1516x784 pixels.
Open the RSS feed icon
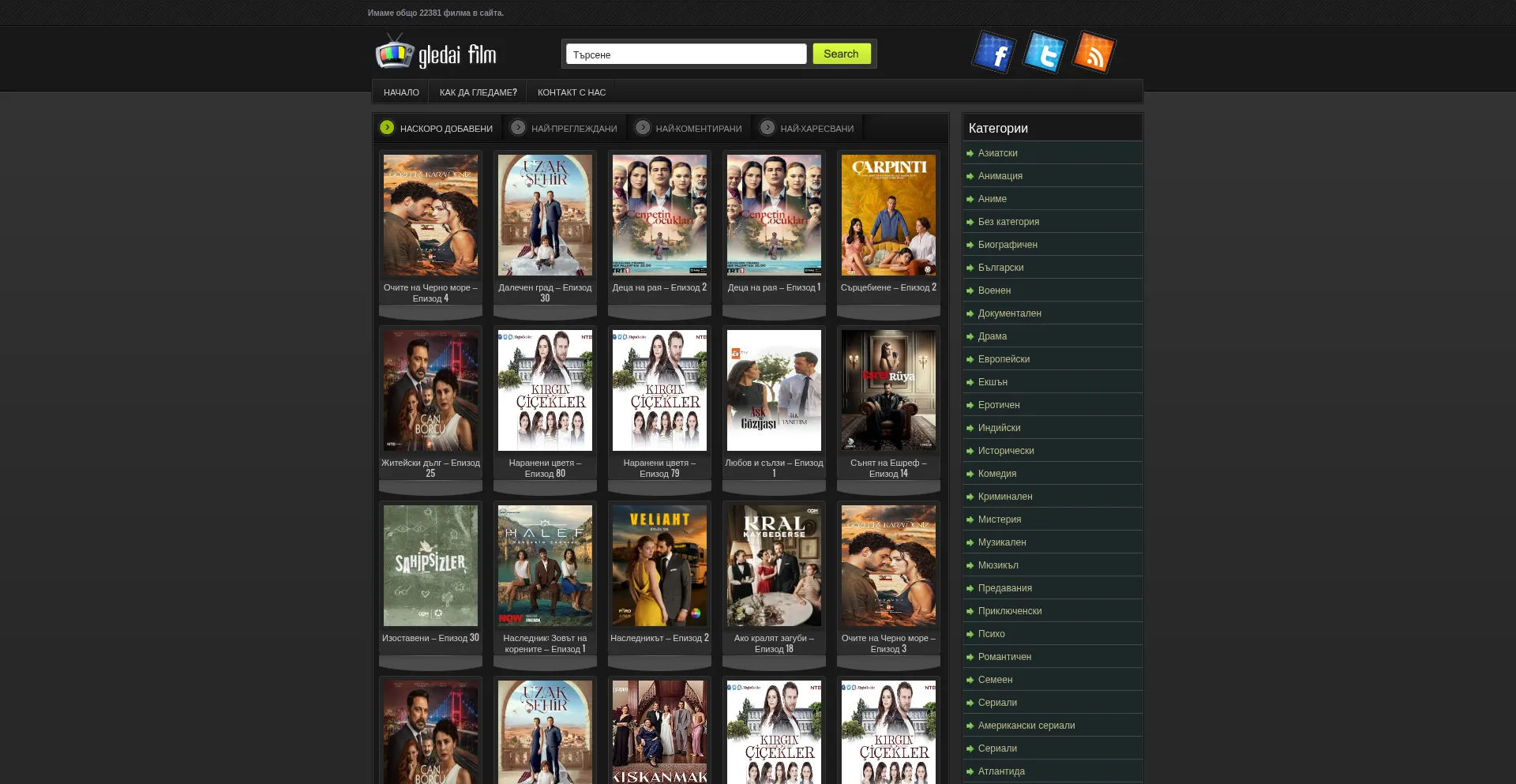pos(1094,52)
